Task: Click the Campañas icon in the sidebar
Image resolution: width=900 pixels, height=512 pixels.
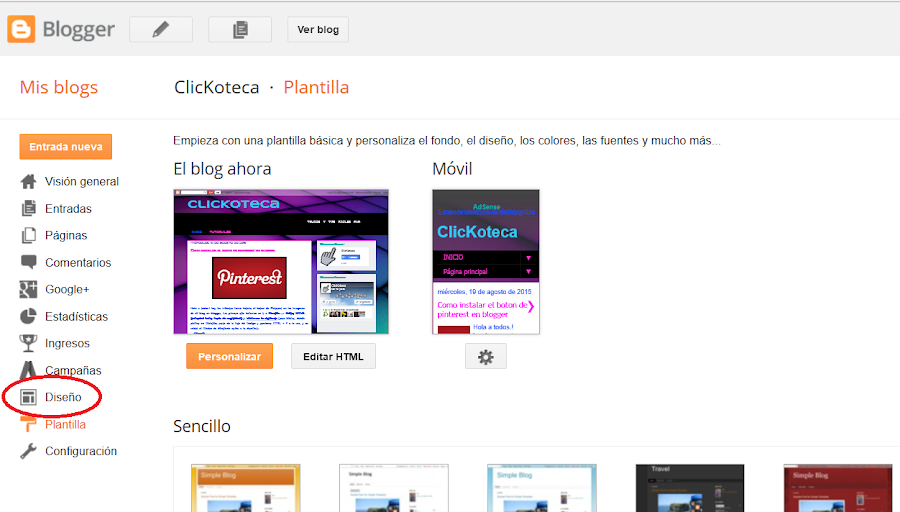Action: (28, 370)
